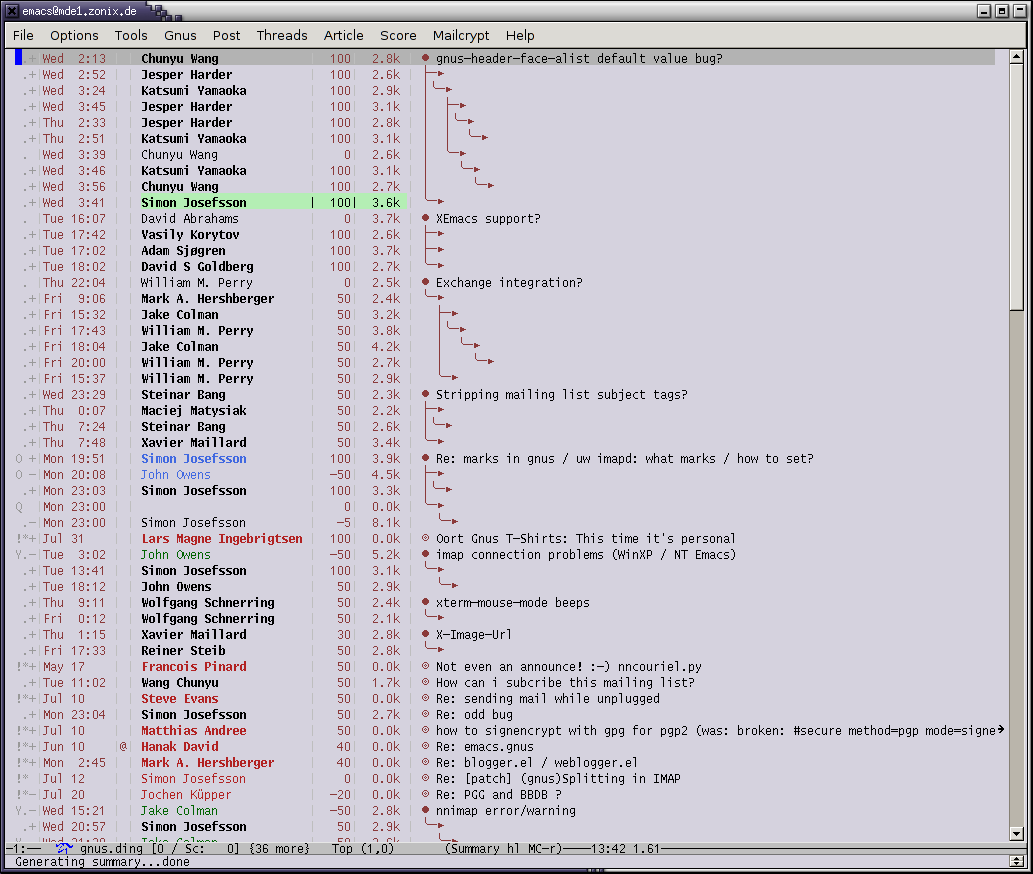The width and height of the screenshot is (1033, 874).
Task: Select author 'Vasily Korytov'
Action: coord(190,234)
